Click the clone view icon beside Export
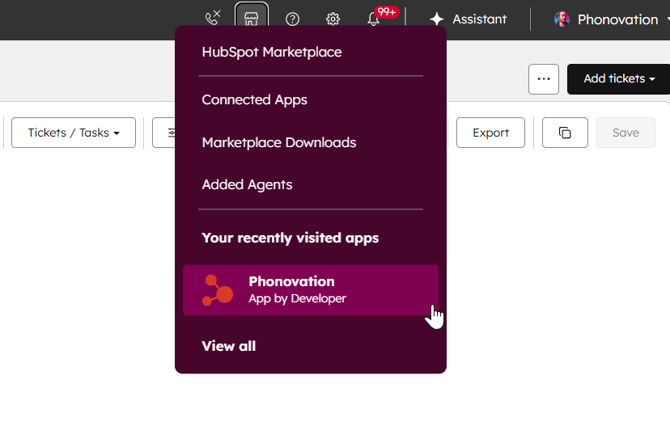670x426 pixels. click(565, 133)
